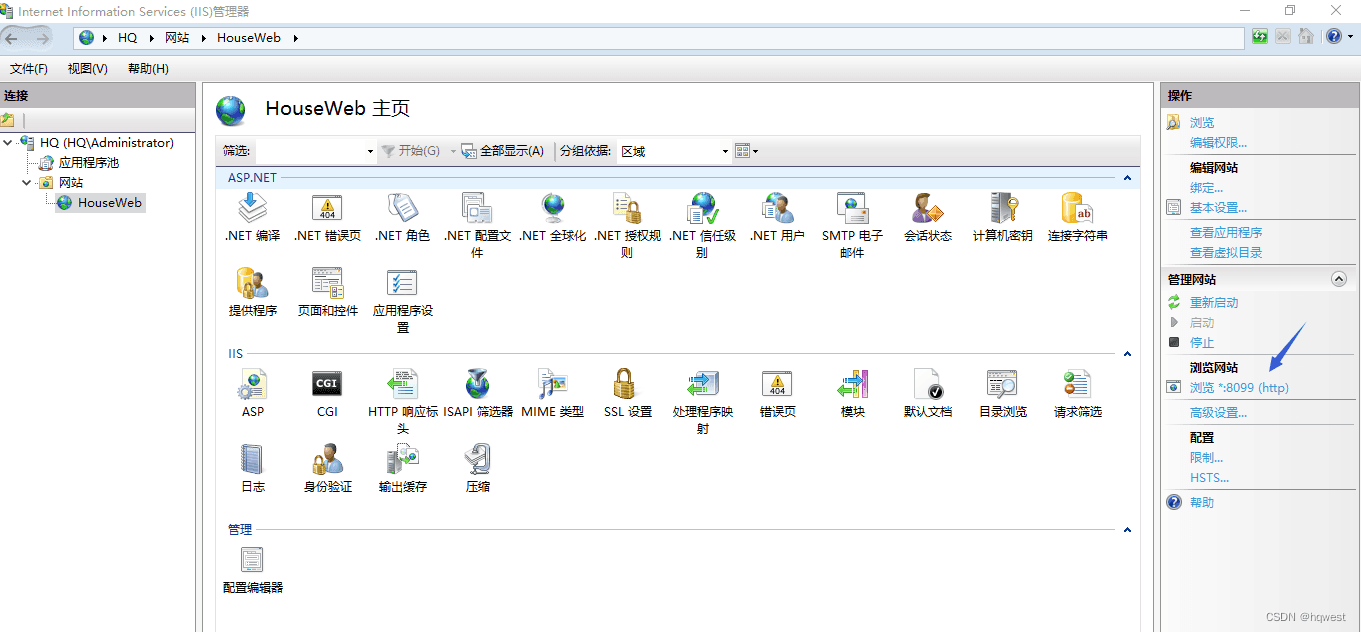
Task: Open the 会话状态 feature
Action: [927, 218]
